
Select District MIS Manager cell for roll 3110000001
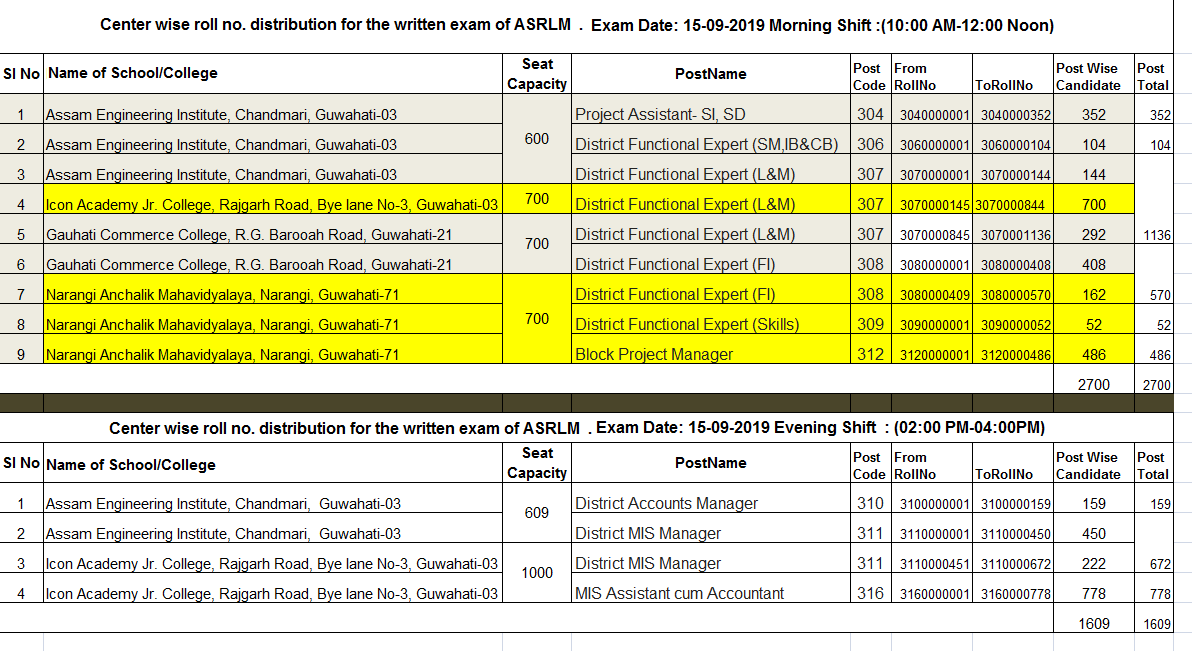point(711,528)
